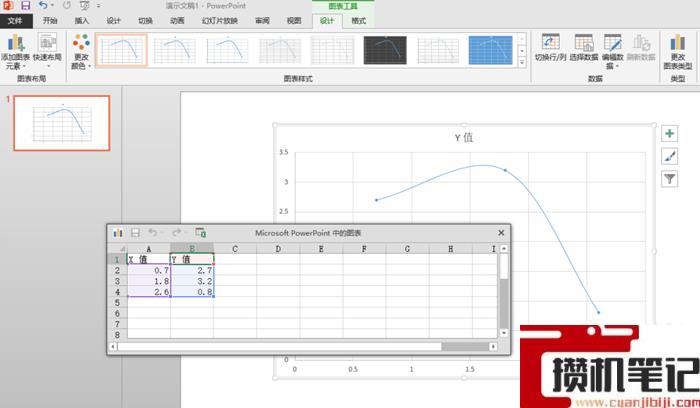Expand the chart styles gallery

[522, 62]
